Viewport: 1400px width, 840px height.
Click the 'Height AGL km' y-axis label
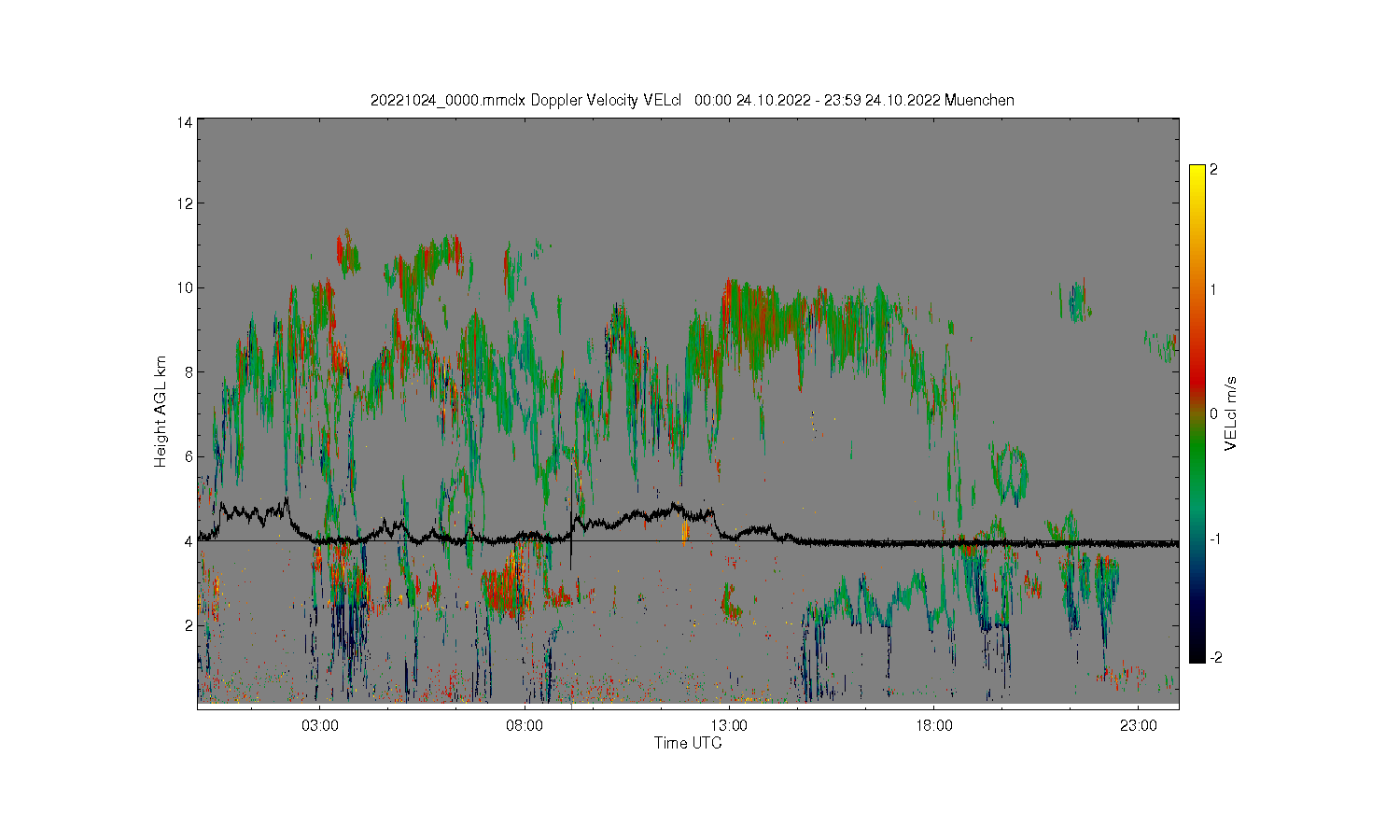pos(161,412)
